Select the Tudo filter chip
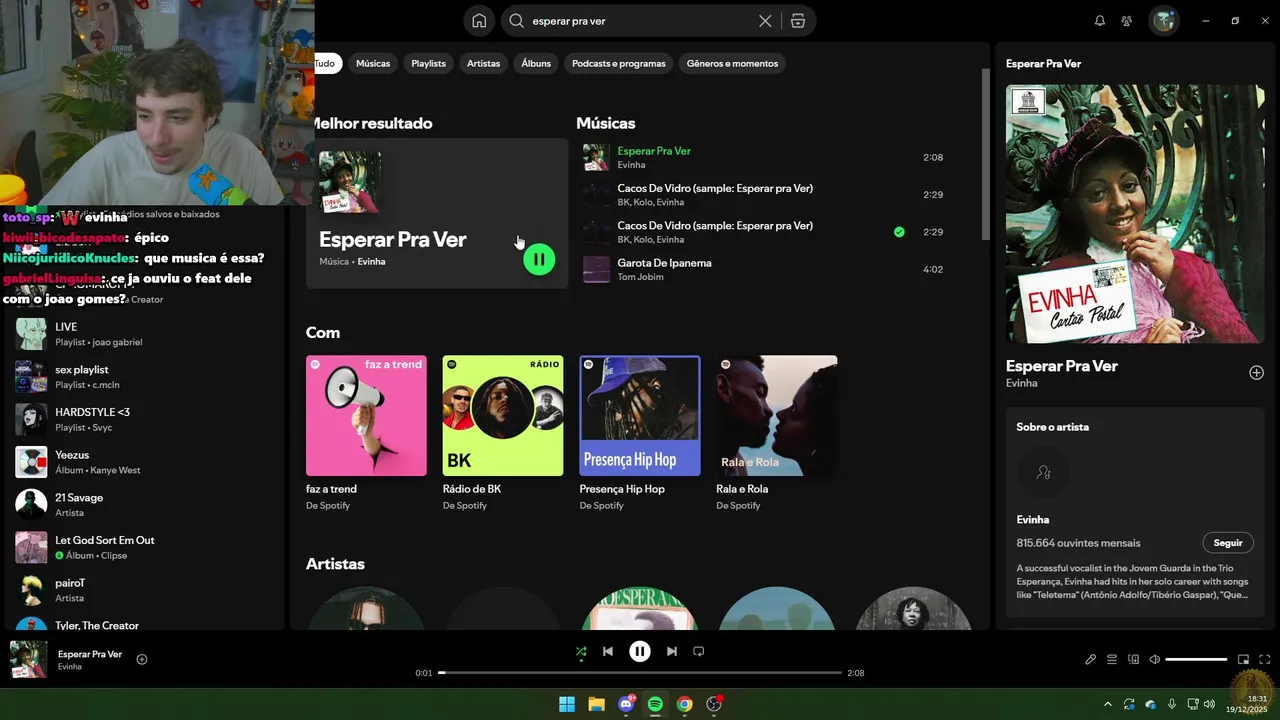This screenshot has height=720, width=1280. pos(326,63)
